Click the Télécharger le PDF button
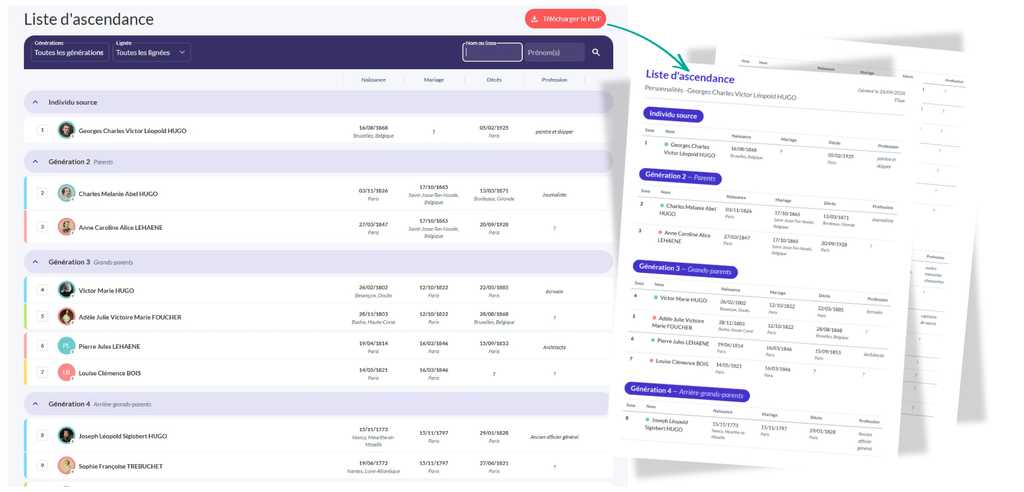The image size is (1024, 492). pos(566,19)
